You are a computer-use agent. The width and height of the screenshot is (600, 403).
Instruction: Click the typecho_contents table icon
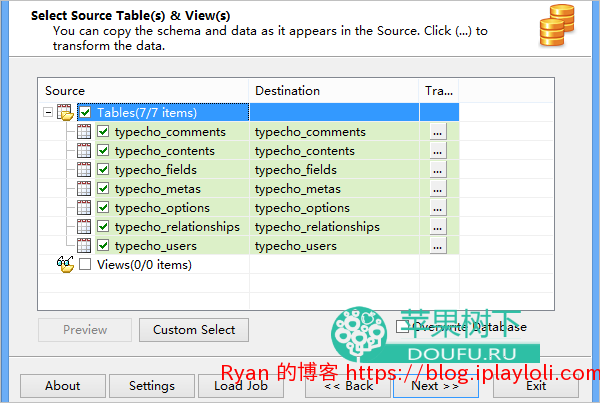(84, 150)
